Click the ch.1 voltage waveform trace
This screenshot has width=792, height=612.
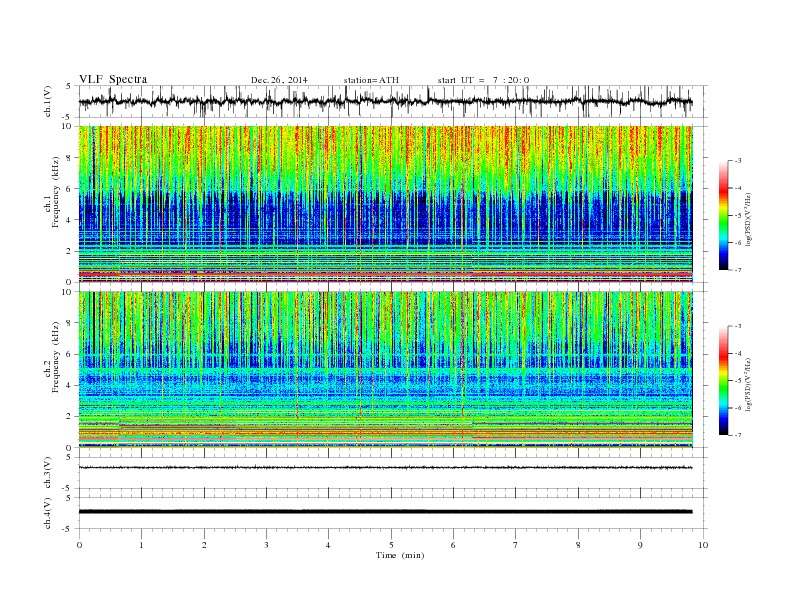[x=385, y=101]
